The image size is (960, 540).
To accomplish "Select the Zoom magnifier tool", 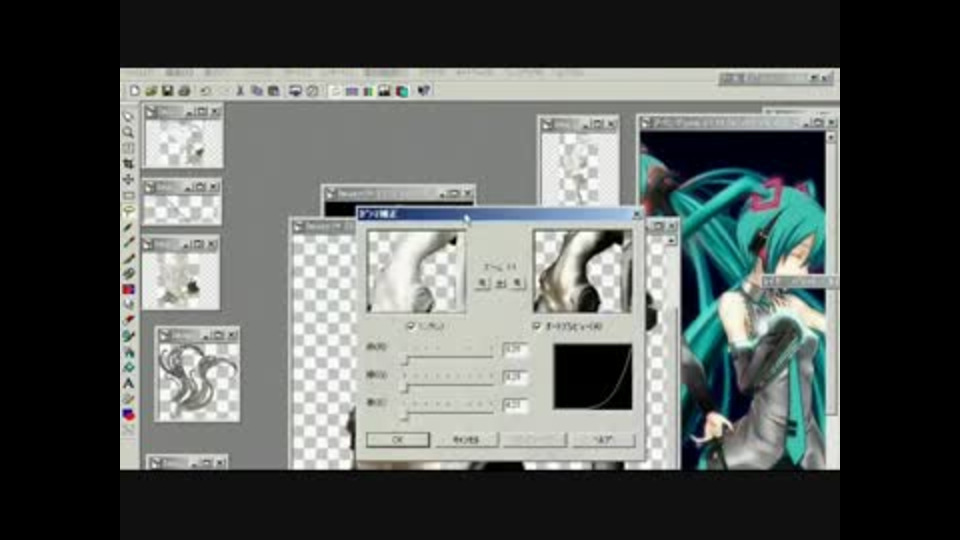I will [x=129, y=132].
